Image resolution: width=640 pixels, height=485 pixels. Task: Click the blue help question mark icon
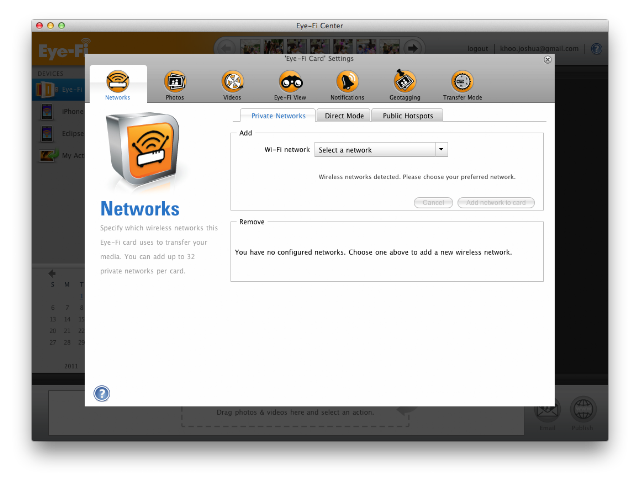[102, 394]
